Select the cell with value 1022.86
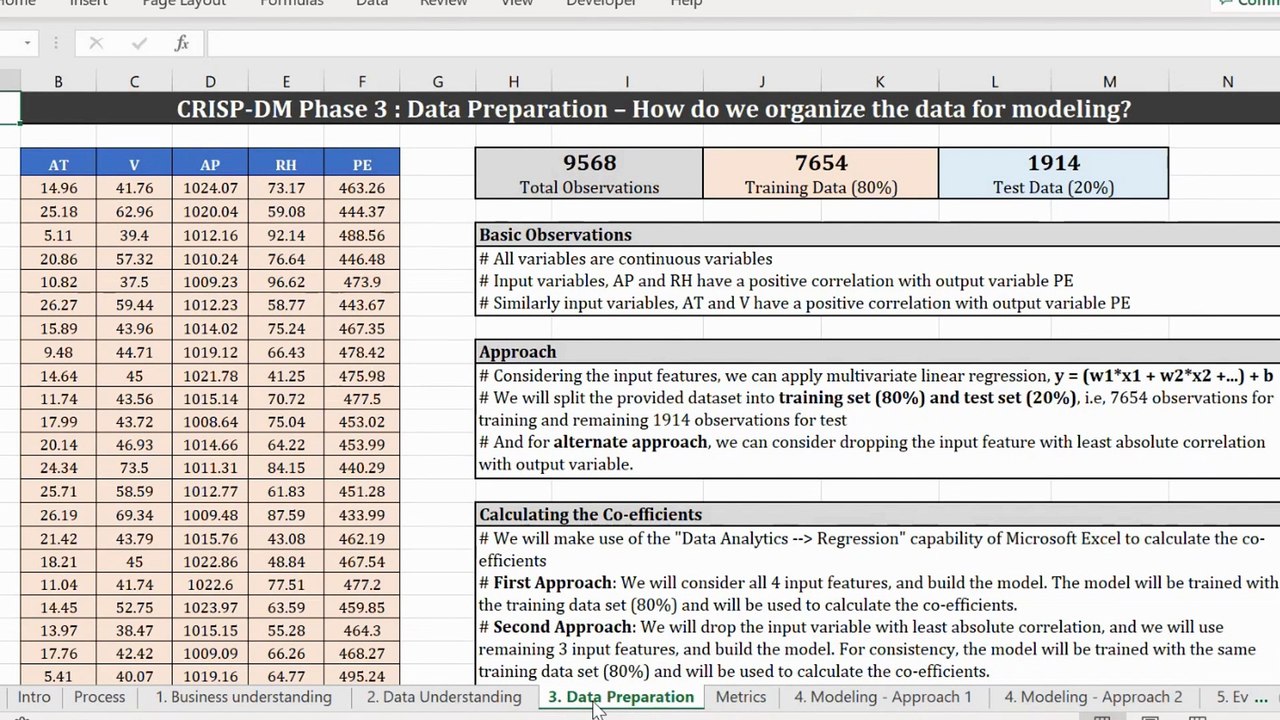Viewport: 1280px width, 720px height. click(210, 562)
